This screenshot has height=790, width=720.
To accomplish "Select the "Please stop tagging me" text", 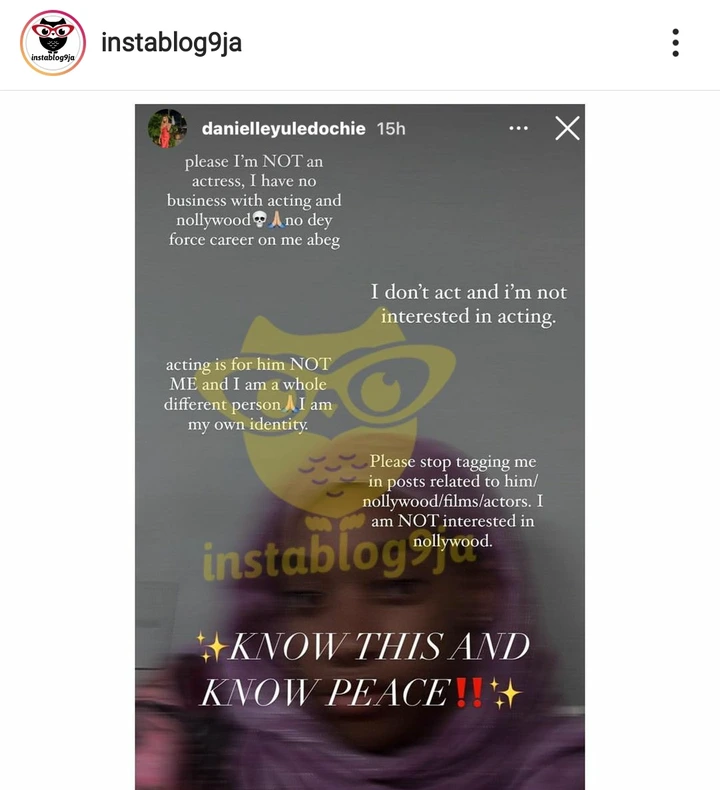I will (452, 501).
